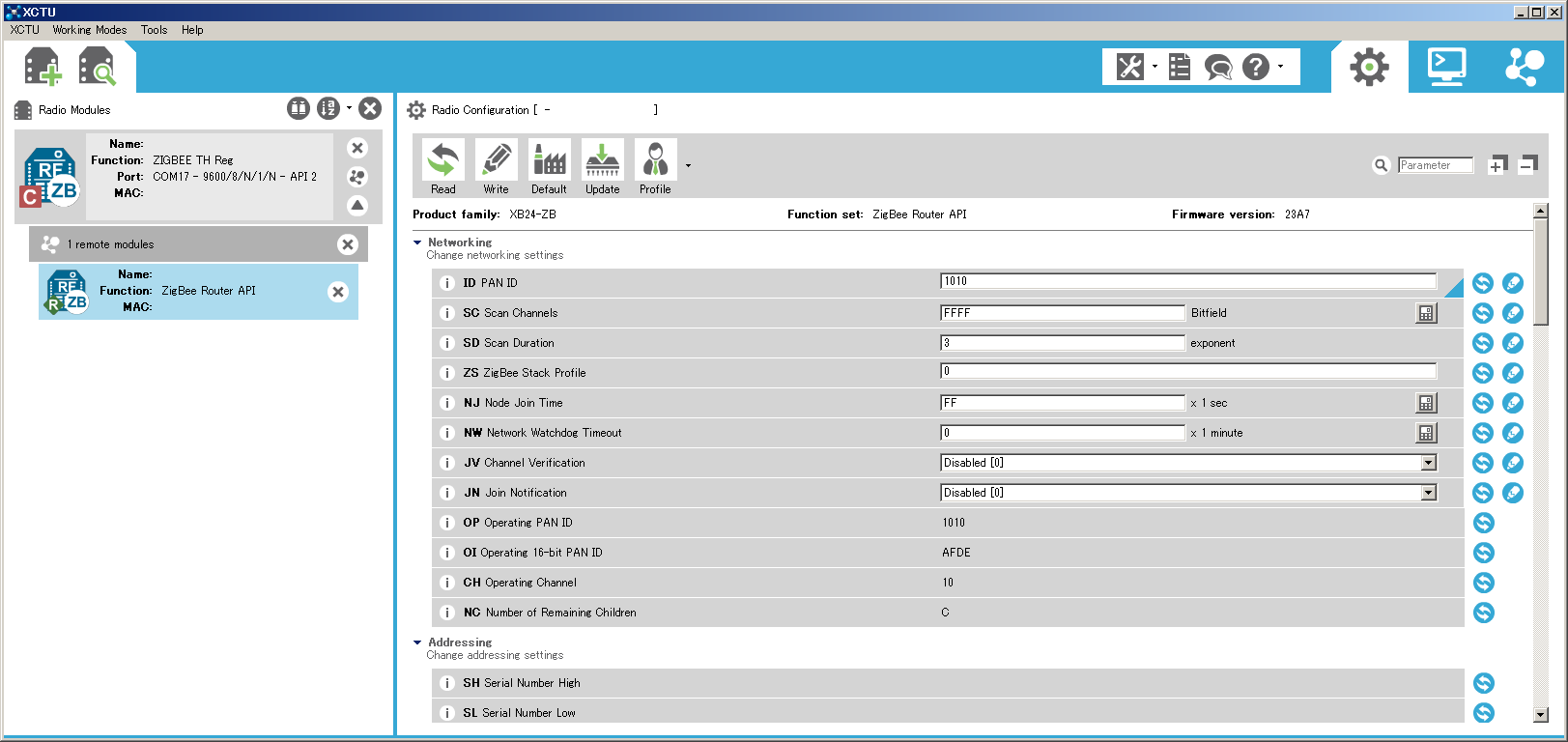
Task: Click the Discover radio modules icon
Action: 98,68
